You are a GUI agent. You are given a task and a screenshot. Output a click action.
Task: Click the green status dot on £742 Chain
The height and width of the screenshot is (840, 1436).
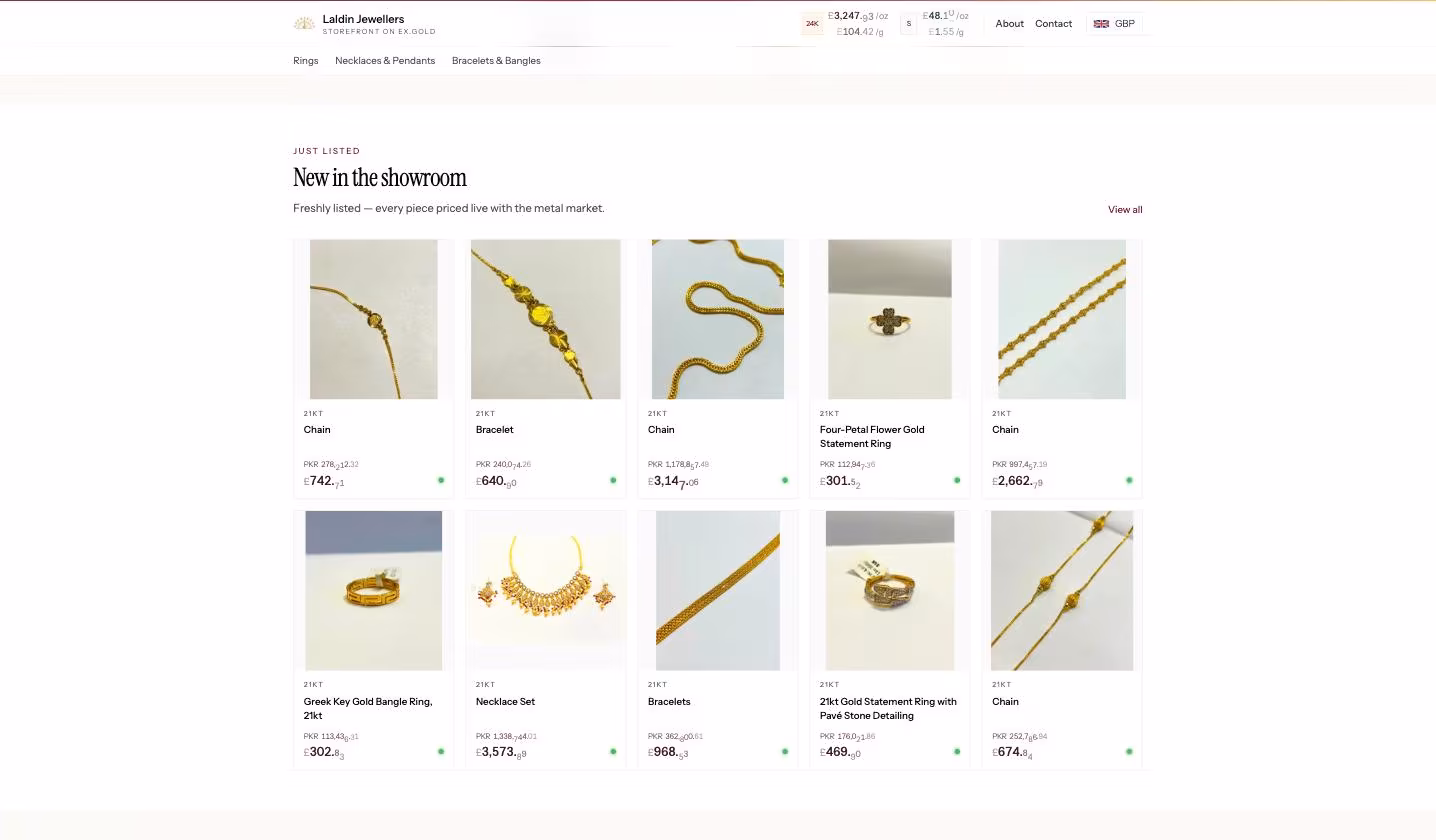(x=441, y=480)
